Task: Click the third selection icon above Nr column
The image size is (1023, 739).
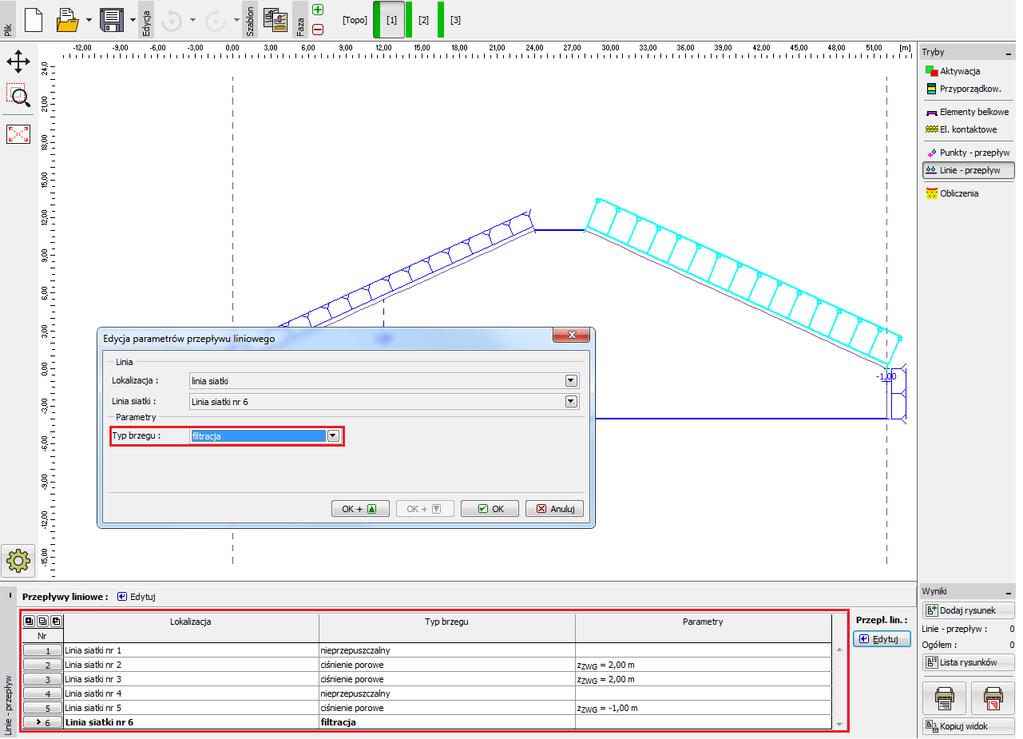Action: point(56,621)
